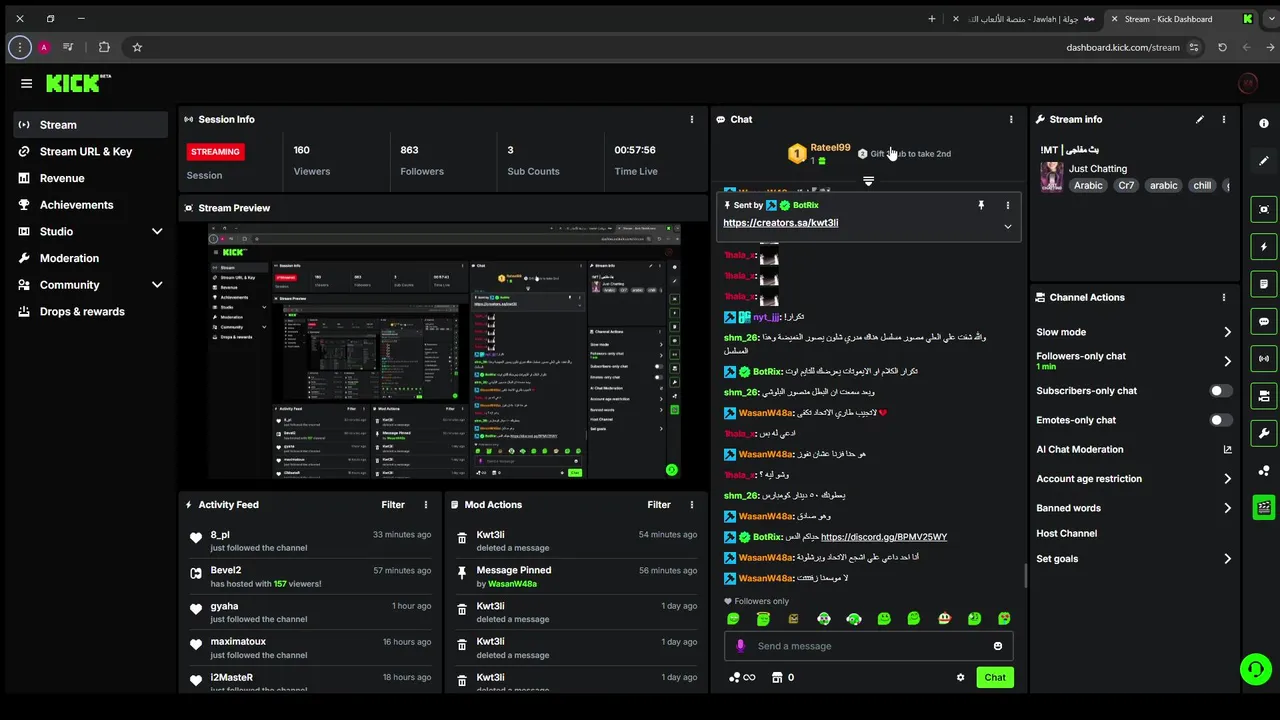This screenshot has height=720, width=1280.
Task: Open Set goals chevron
Action: tap(1227, 559)
